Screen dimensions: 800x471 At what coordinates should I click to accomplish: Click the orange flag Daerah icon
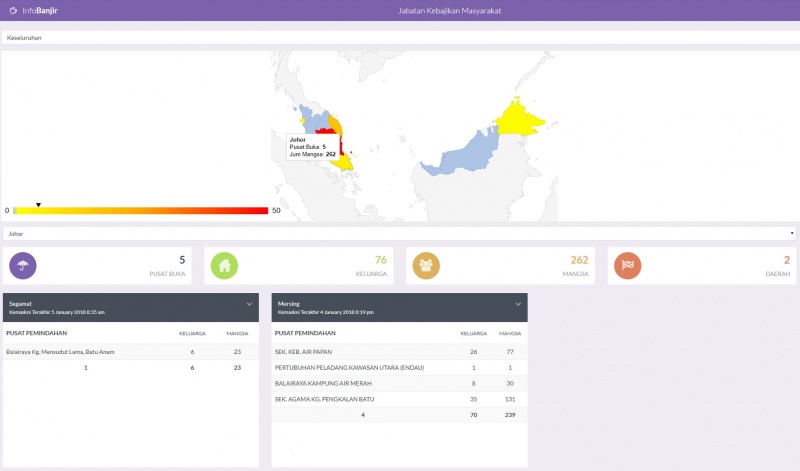point(628,265)
